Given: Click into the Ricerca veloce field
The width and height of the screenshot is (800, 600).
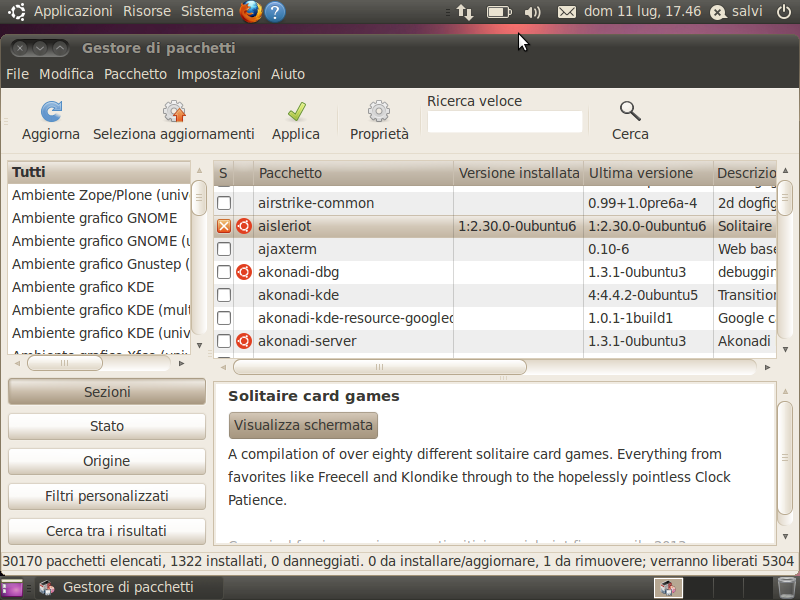Looking at the screenshot, I should coord(505,122).
